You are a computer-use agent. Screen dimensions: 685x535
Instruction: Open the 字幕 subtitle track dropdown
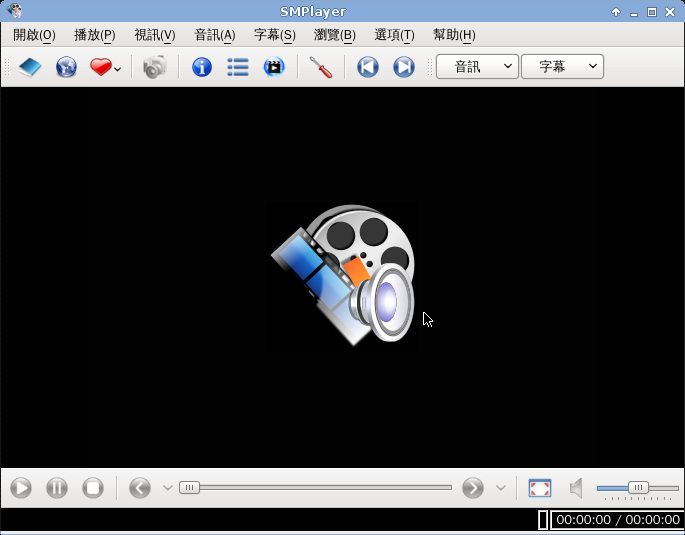pos(562,66)
